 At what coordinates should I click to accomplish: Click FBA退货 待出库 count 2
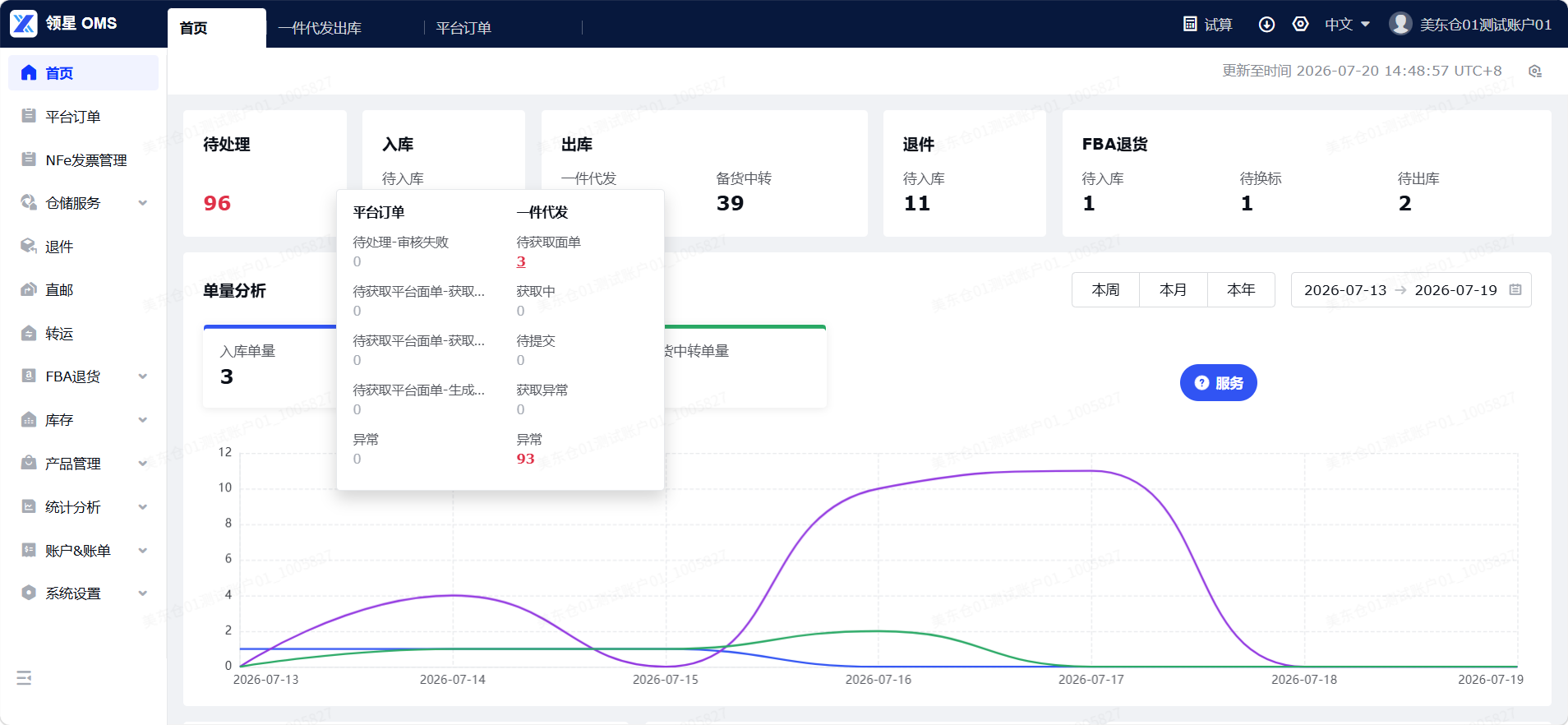click(1404, 203)
